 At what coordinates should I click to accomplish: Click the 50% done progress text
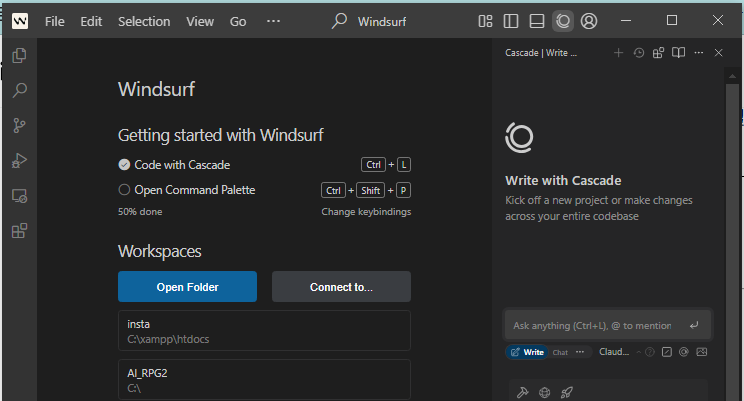tap(140, 212)
